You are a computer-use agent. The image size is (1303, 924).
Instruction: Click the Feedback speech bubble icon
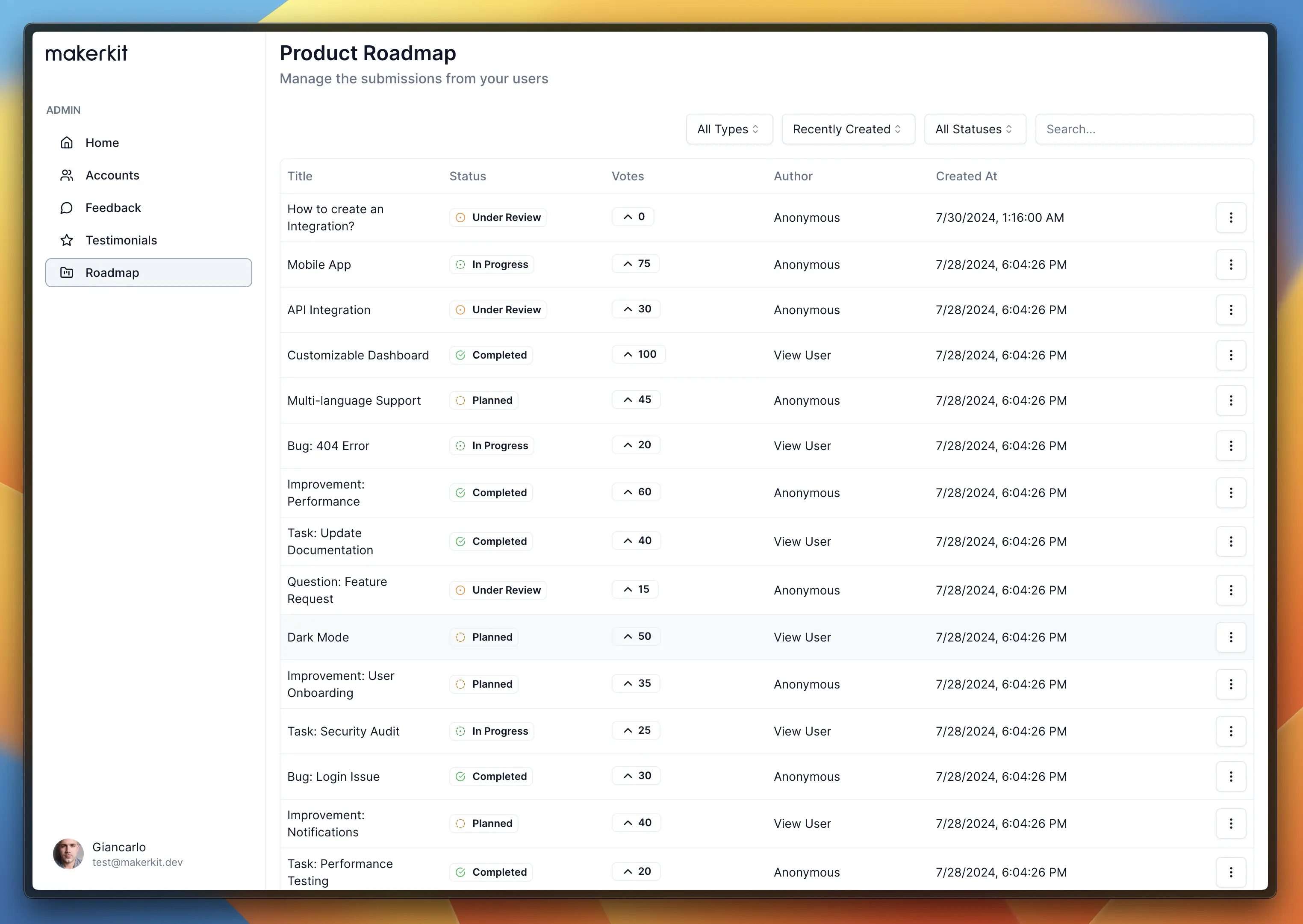point(67,208)
